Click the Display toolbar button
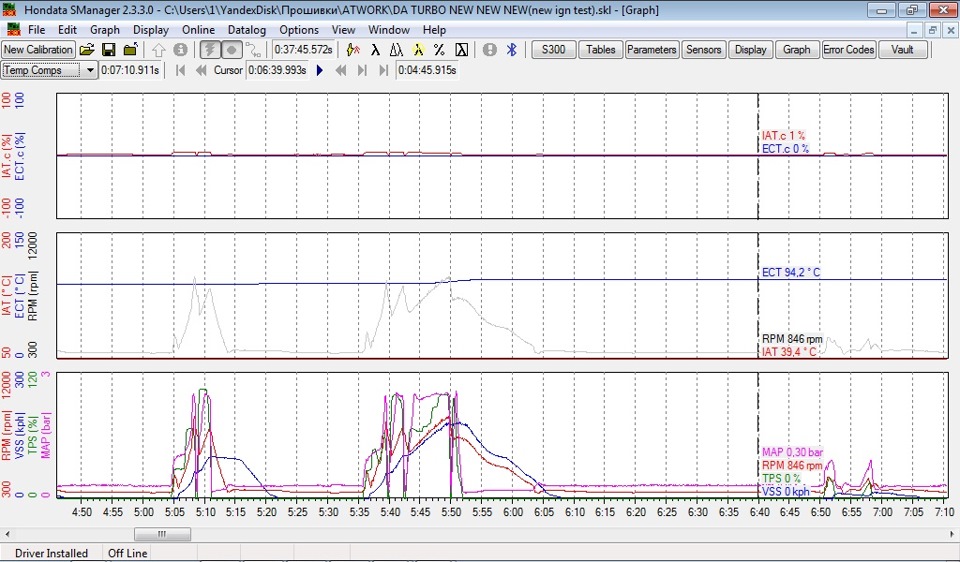The image size is (960, 562). pos(751,50)
